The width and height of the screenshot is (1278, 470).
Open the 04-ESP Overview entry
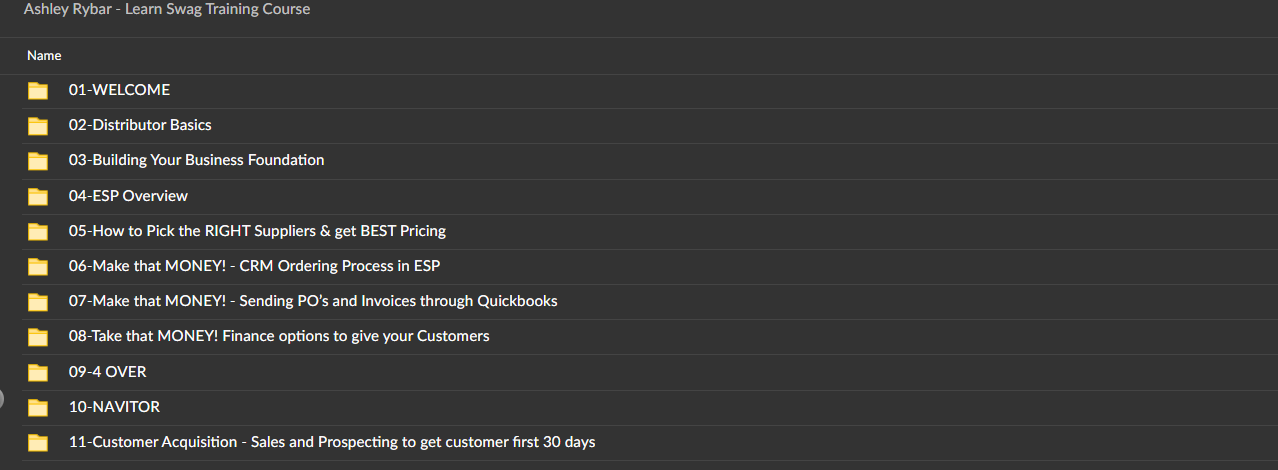128,196
